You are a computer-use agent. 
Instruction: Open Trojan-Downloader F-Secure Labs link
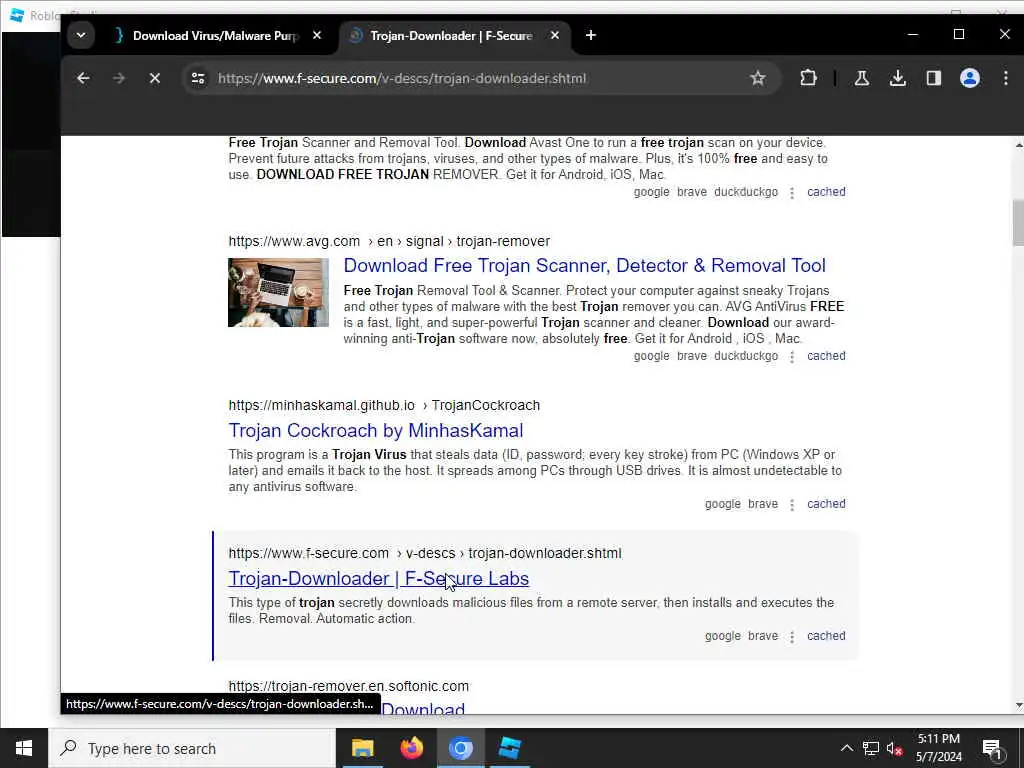pyautogui.click(x=379, y=579)
